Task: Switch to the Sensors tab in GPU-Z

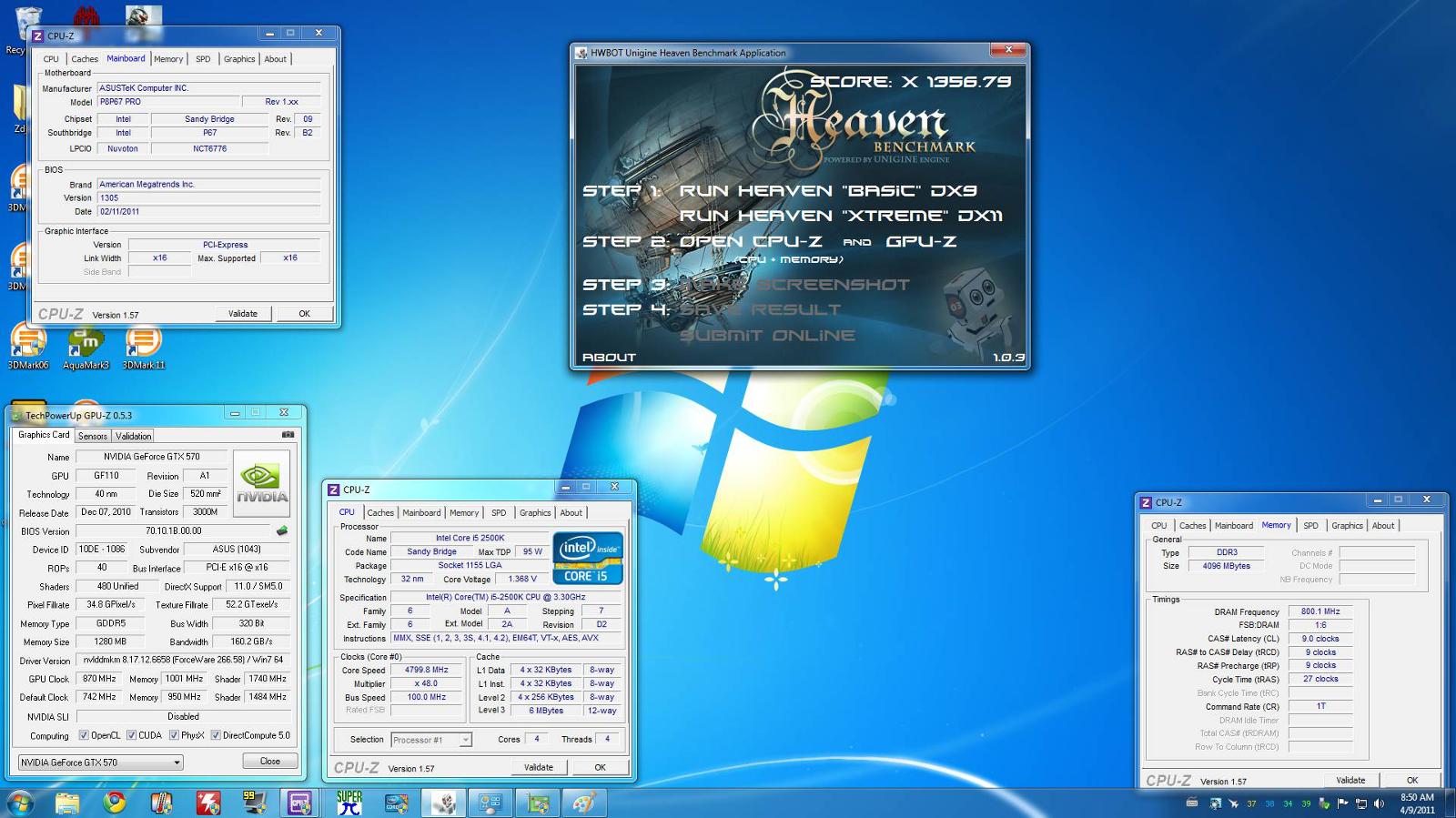Action: click(x=93, y=436)
